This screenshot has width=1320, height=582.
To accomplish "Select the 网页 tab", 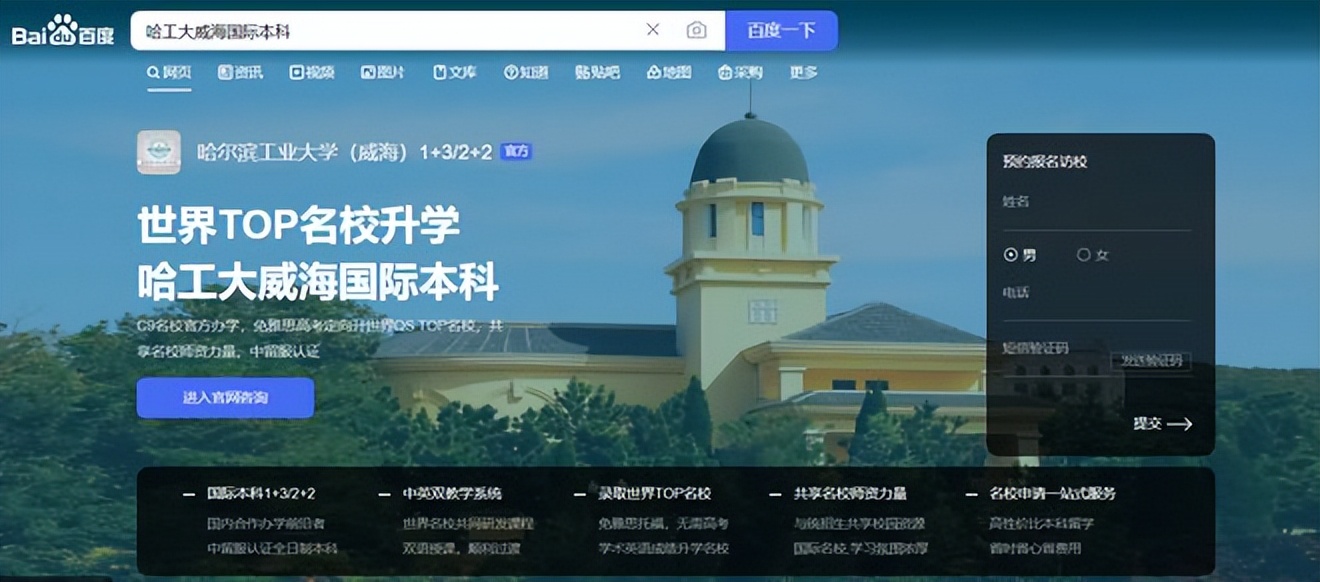I will click(169, 72).
